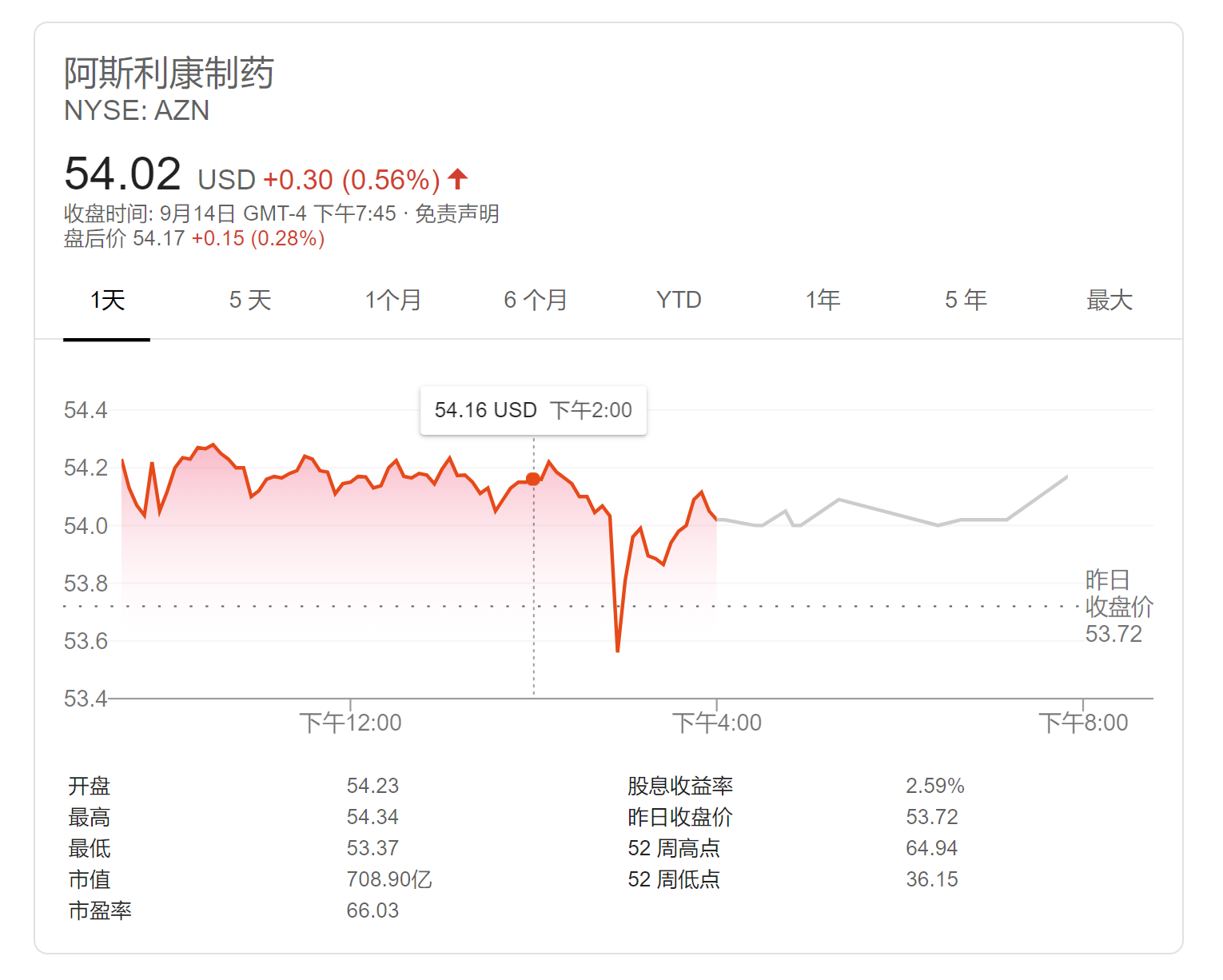Click the red up-arrow price change icon
1223x980 pixels.
coord(458,179)
